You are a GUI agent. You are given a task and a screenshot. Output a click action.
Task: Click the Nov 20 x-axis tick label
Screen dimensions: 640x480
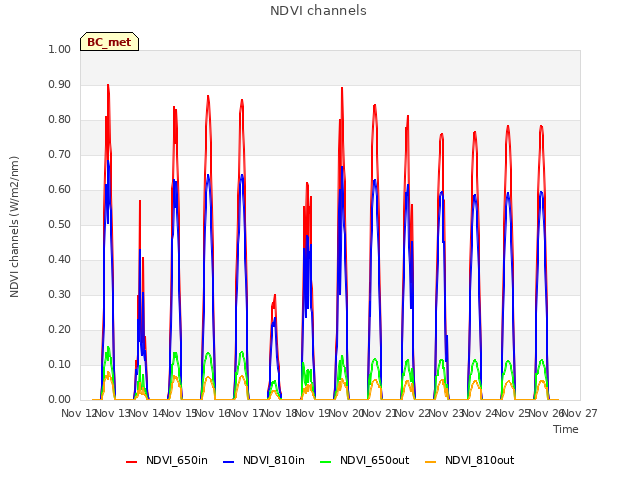click(x=346, y=413)
